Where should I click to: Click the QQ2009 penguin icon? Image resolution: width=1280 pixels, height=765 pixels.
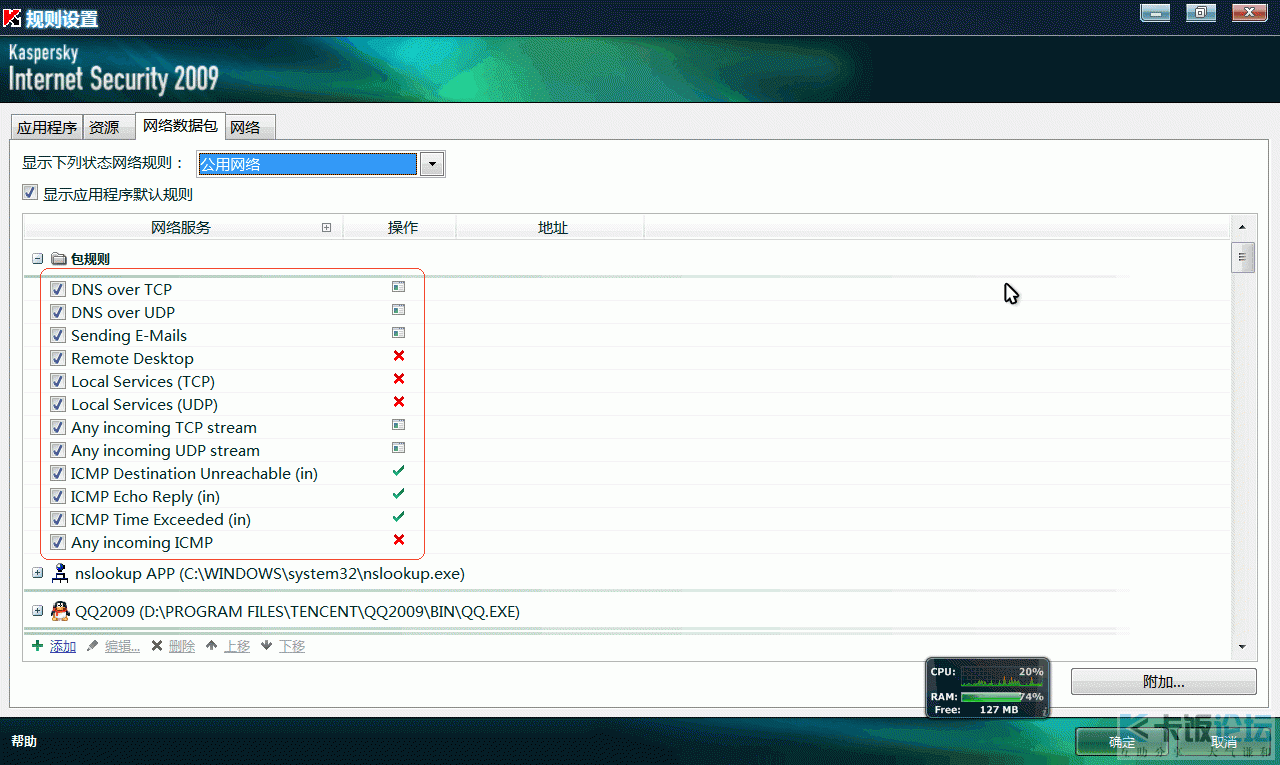click(x=60, y=610)
